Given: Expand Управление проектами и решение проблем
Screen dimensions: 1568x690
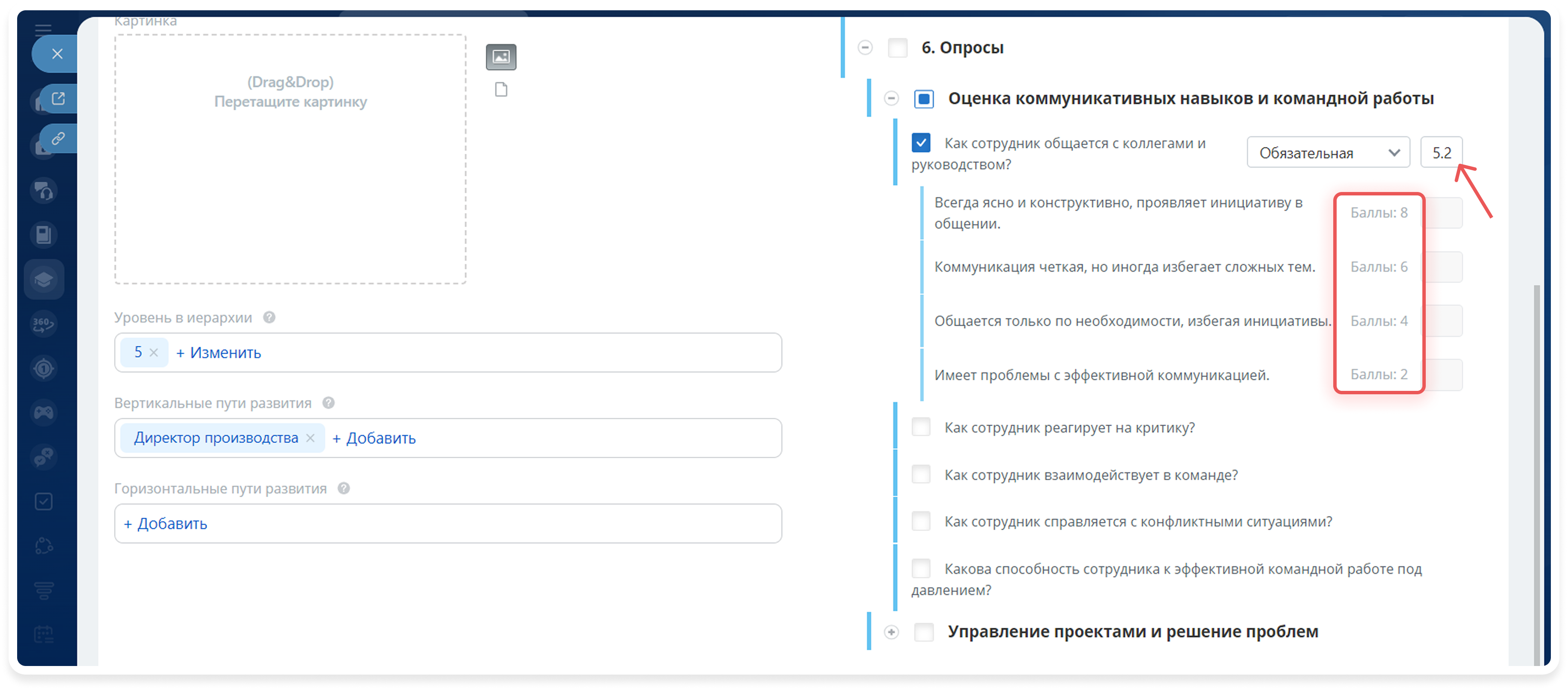Looking at the screenshot, I should [x=891, y=632].
